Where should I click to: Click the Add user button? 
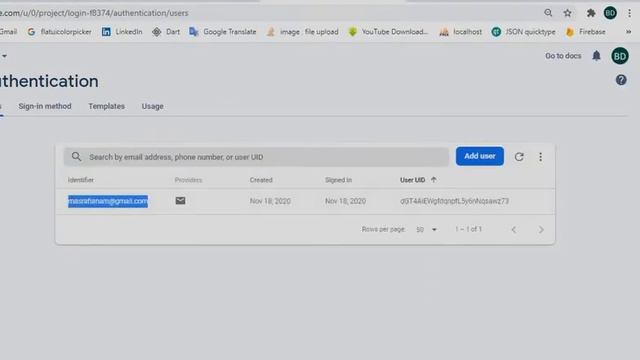coord(480,156)
